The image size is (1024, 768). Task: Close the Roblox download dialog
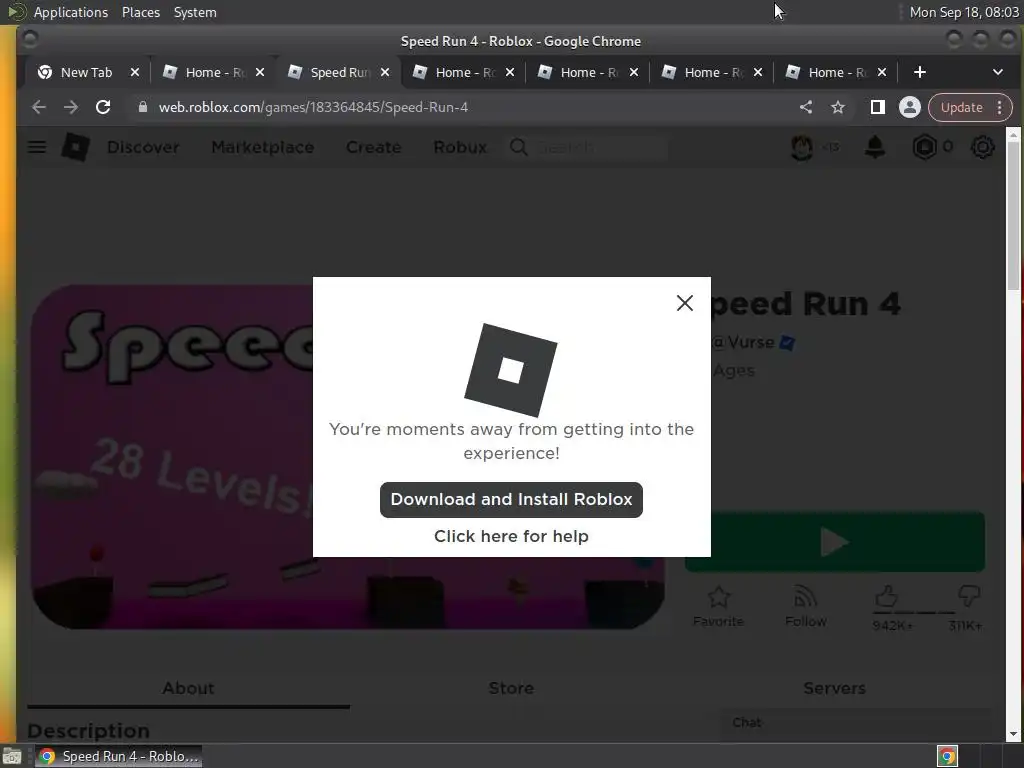click(684, 303)
